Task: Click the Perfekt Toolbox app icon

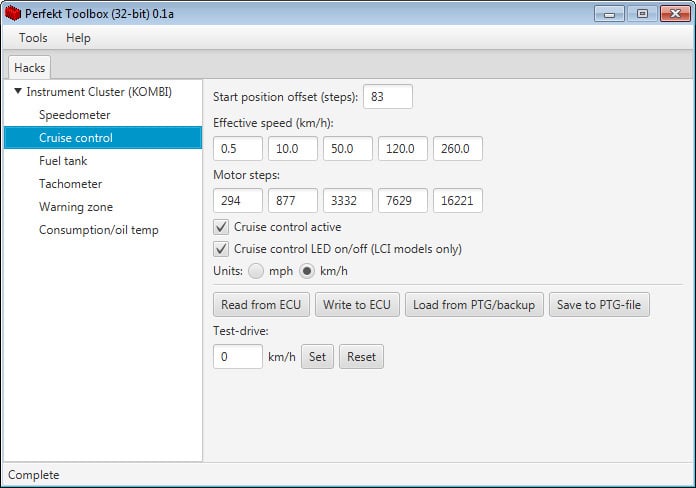Action: [14, 14]
